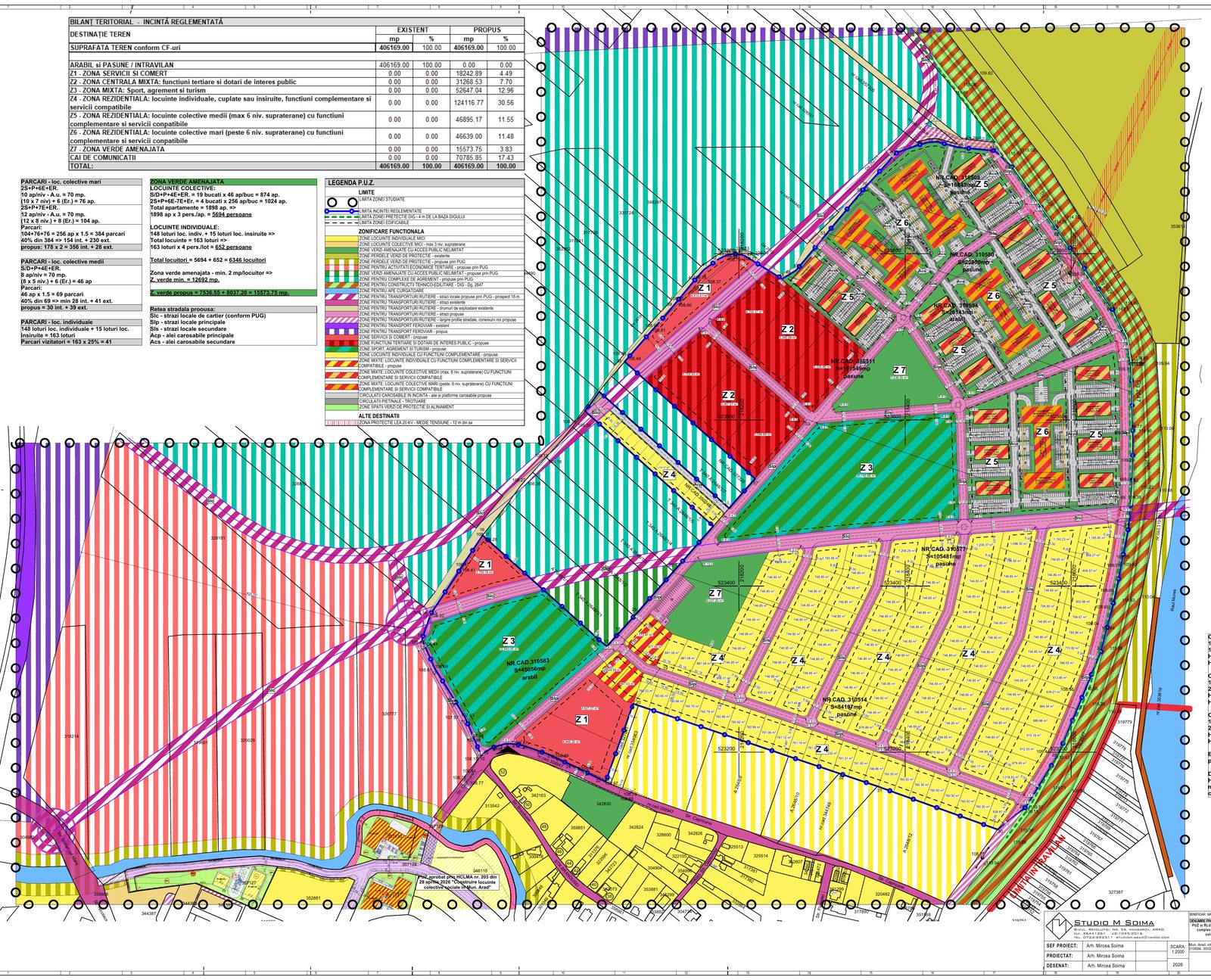Click the 'ZONIFICARE FUNCTIONALA' legend heading

pyautogui.click(x=391, y=232)
